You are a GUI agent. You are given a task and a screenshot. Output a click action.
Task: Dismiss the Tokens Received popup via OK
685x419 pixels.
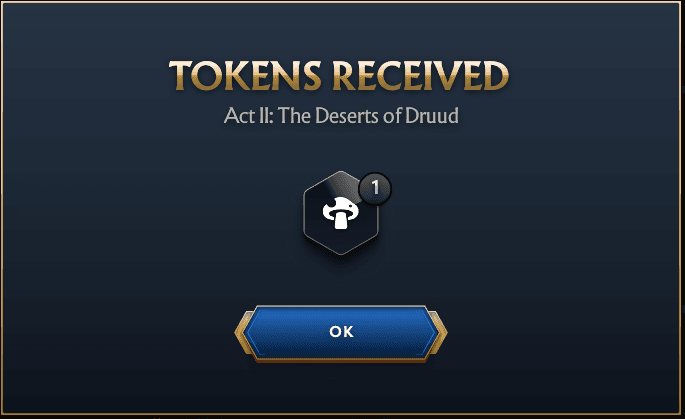[x=341, y=333]
